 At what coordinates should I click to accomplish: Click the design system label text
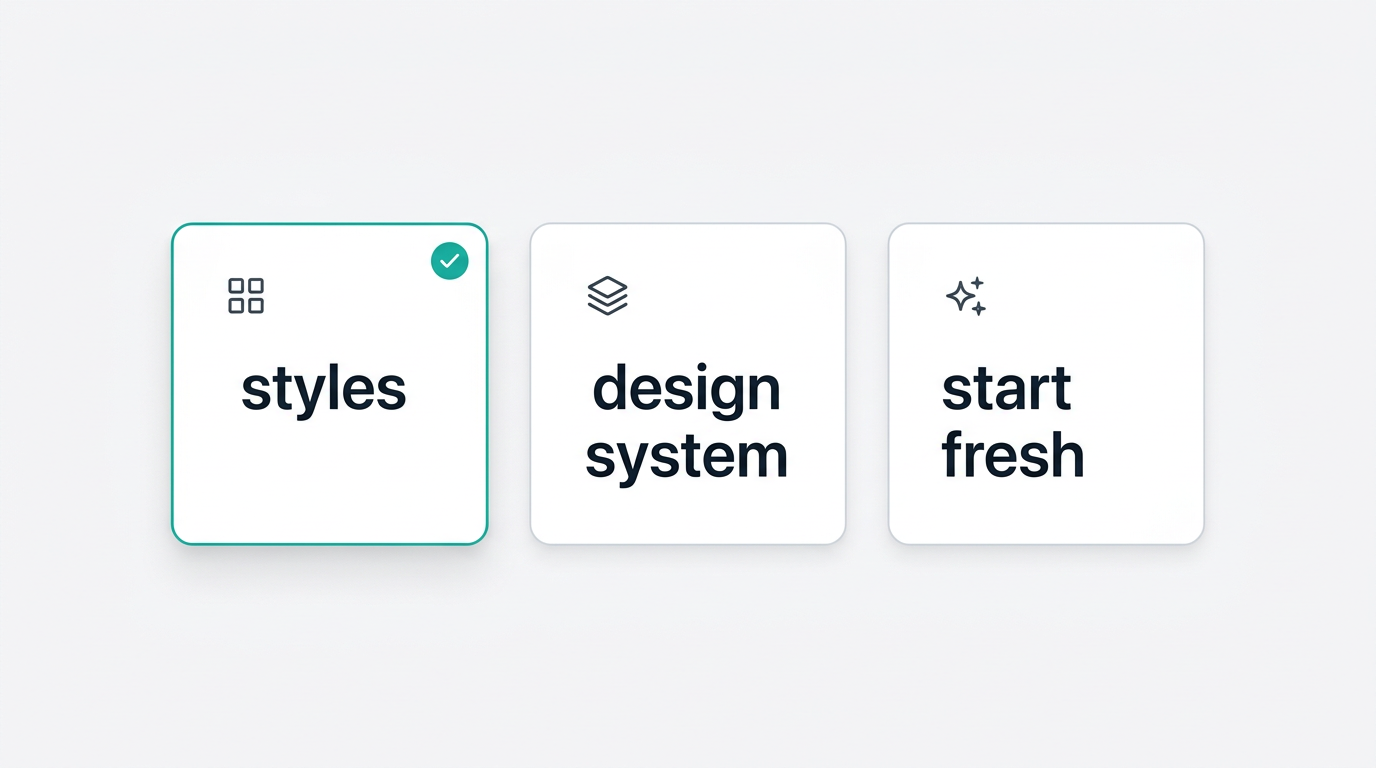point(687,420)
